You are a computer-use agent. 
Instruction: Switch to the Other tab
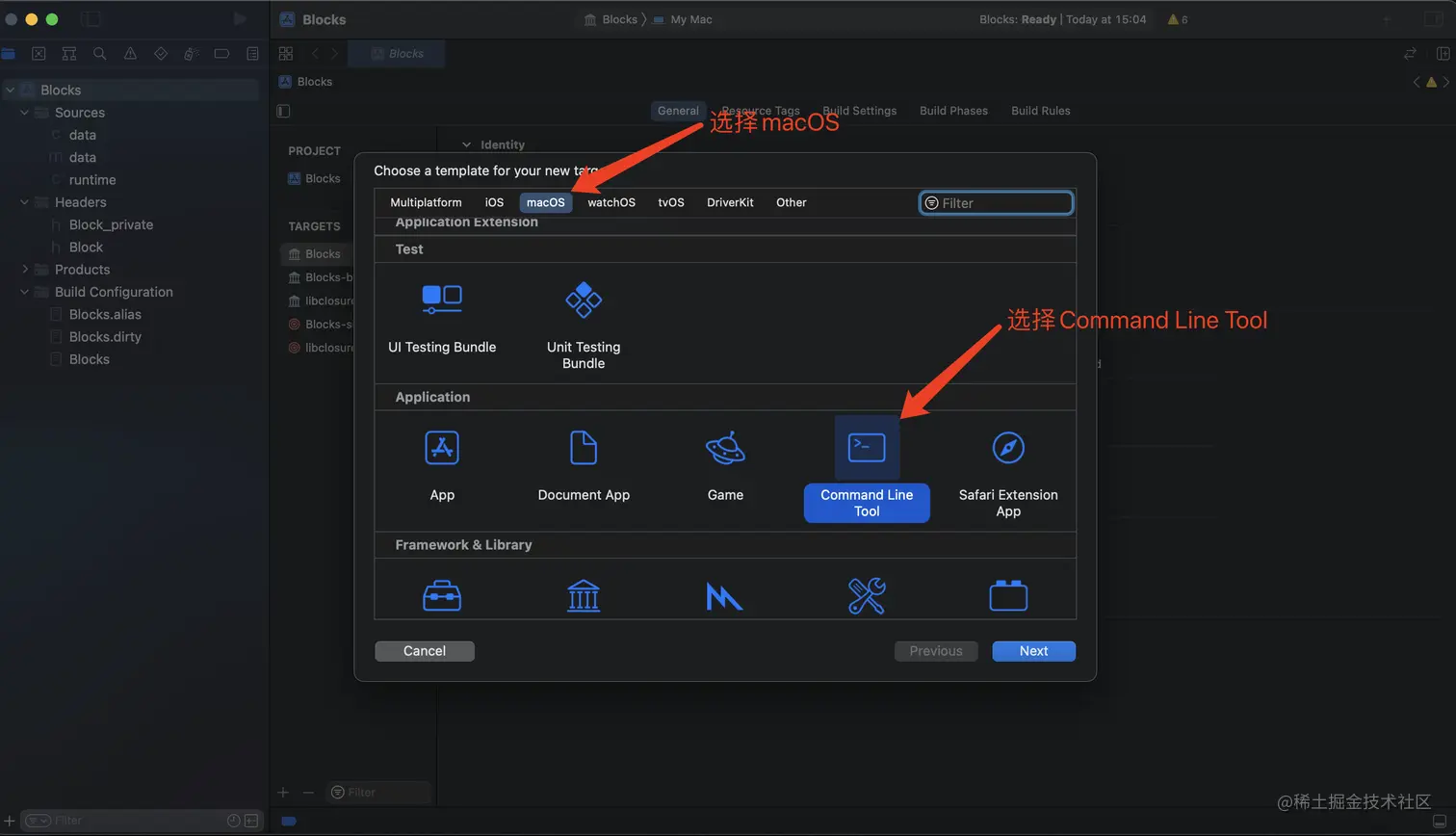pyautogui.click(x=792, y=202)
